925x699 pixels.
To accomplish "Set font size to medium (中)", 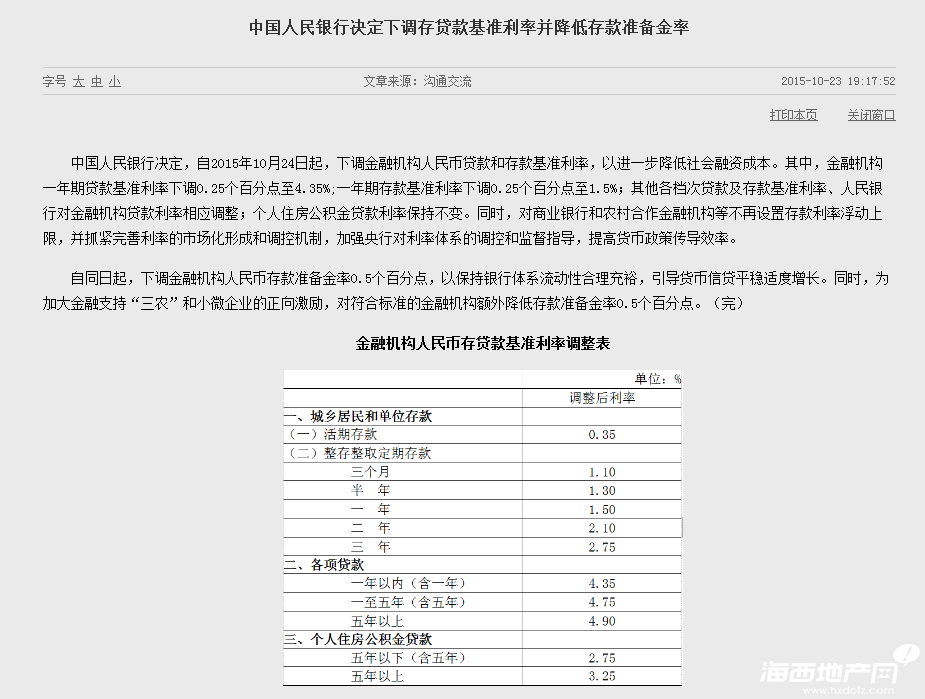I will (97, 81).
